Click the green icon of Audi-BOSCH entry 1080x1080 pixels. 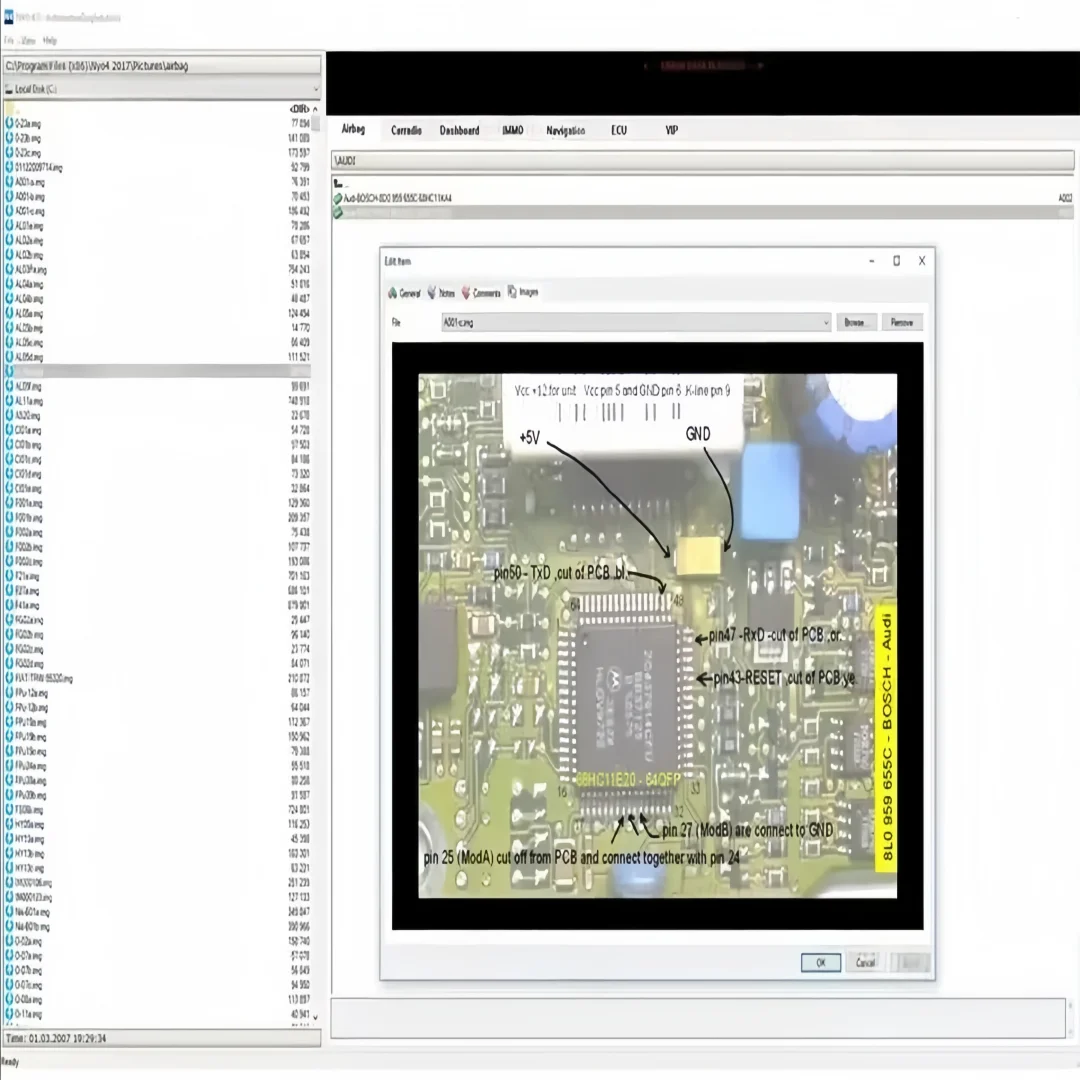coord(338,199)
